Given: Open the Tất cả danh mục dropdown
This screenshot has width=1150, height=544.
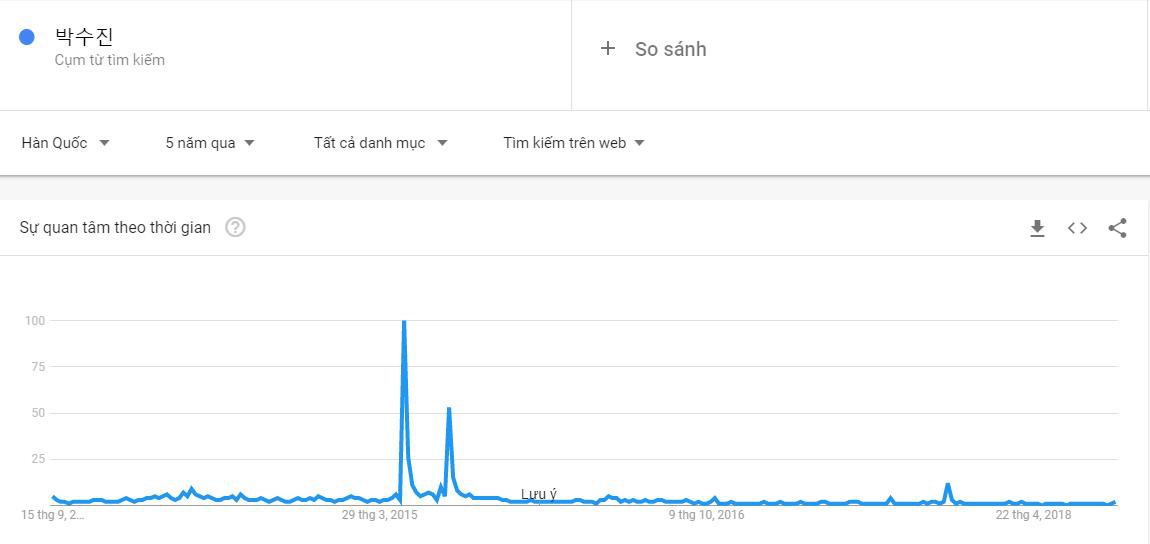Looking at the screenshot, I should 380,143.
